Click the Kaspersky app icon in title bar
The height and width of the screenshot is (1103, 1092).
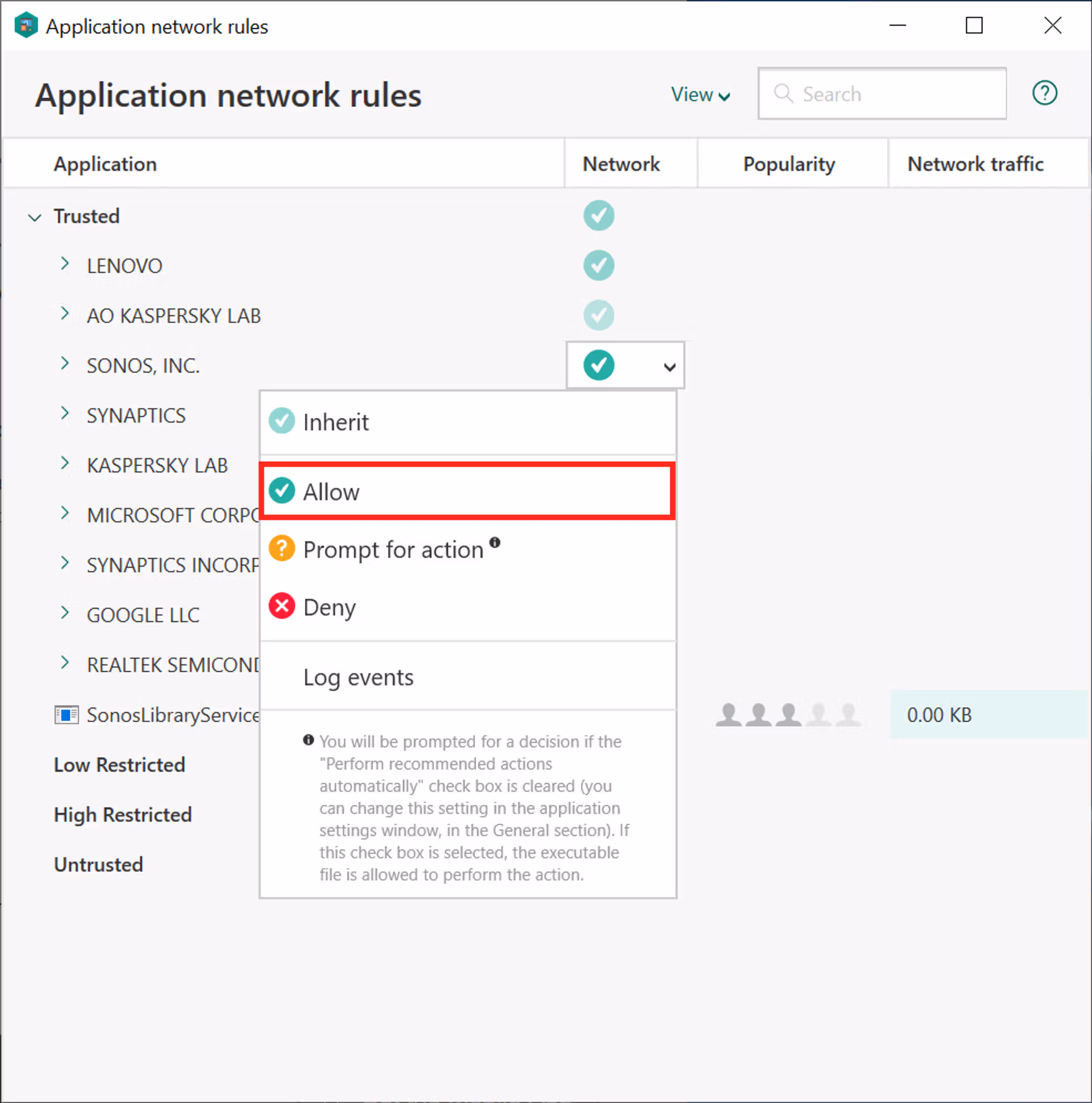coord(26,26)
